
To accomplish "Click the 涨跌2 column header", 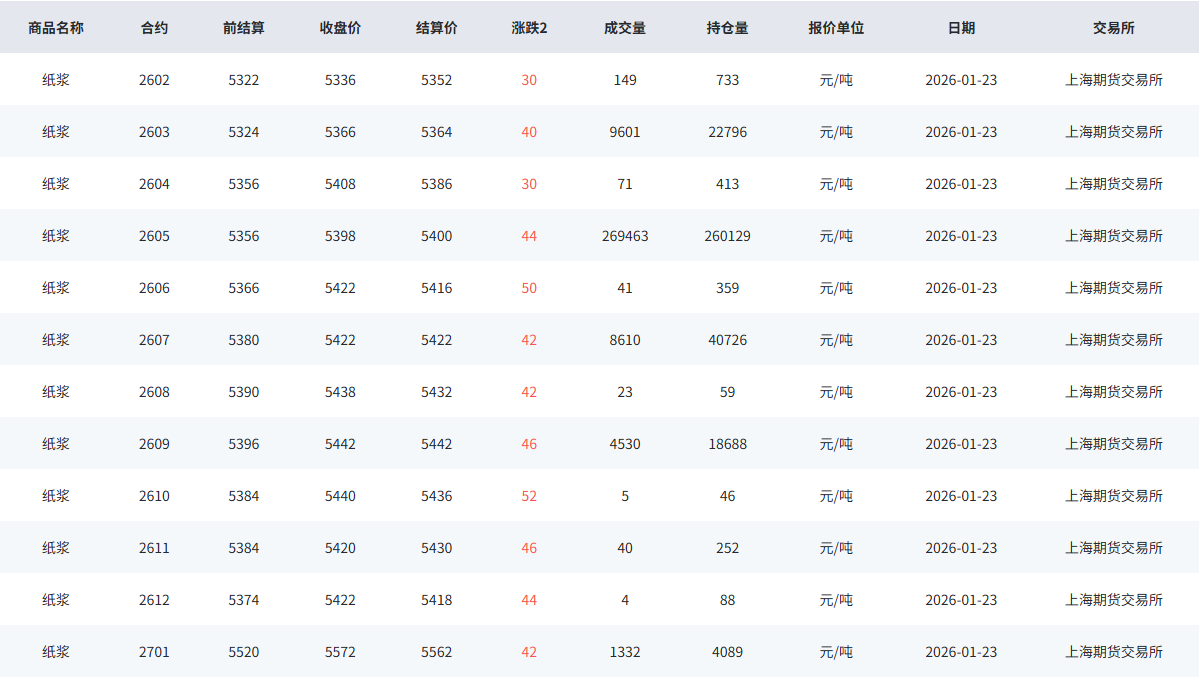I will (x=529, y=28).
